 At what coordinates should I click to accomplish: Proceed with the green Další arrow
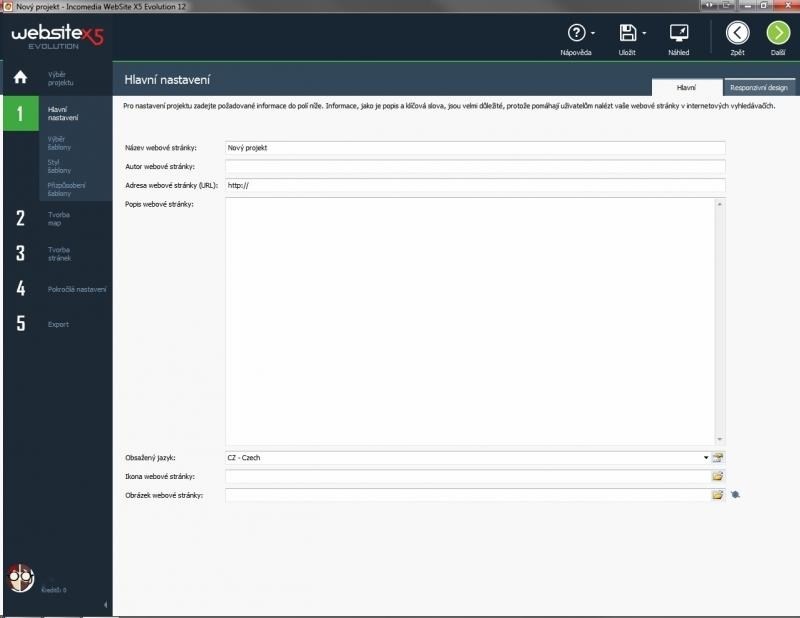[778, 33]
